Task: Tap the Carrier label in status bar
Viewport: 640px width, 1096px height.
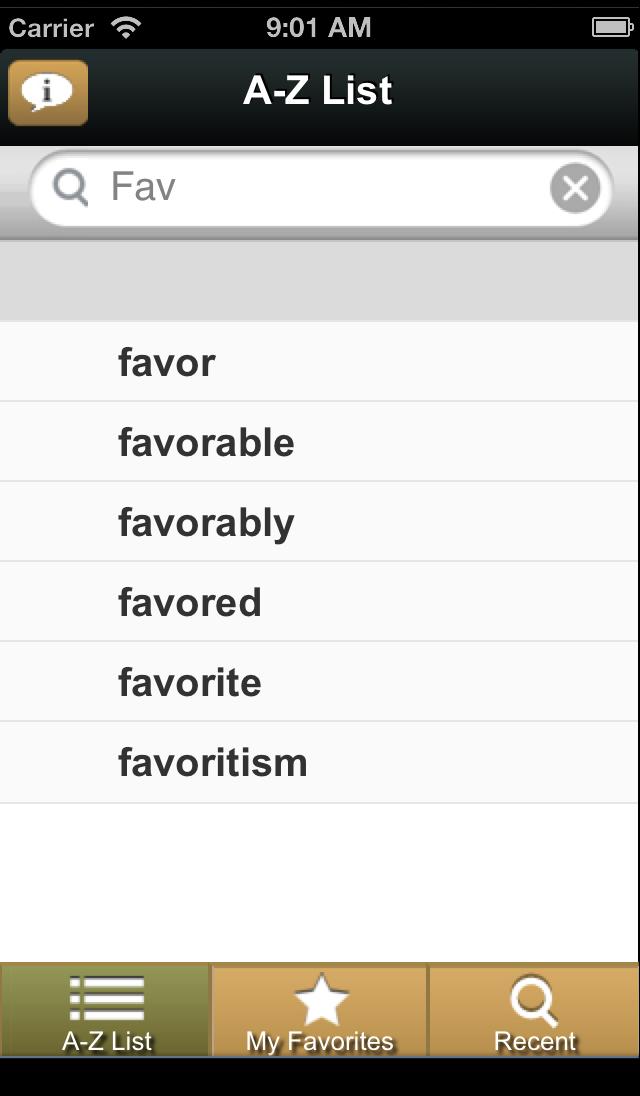Action: point(51,27)
